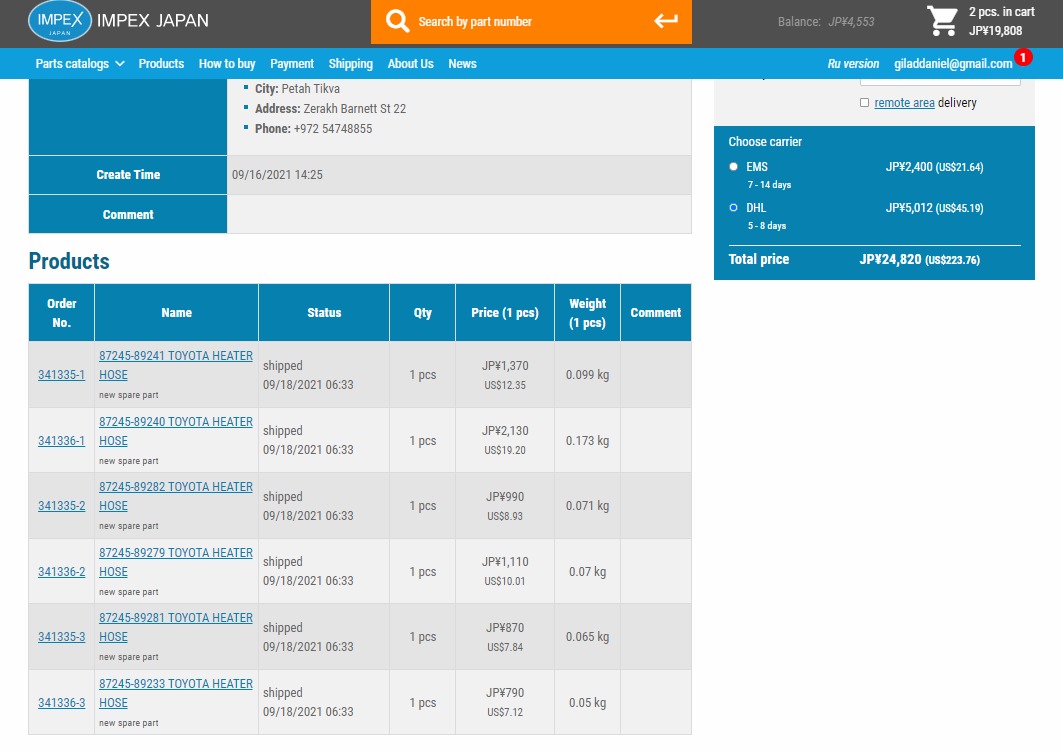The height and width of the screenshot is (753, 1063).
Task: Open the giladdaniel@gmail.com account link
Action: 953,64
